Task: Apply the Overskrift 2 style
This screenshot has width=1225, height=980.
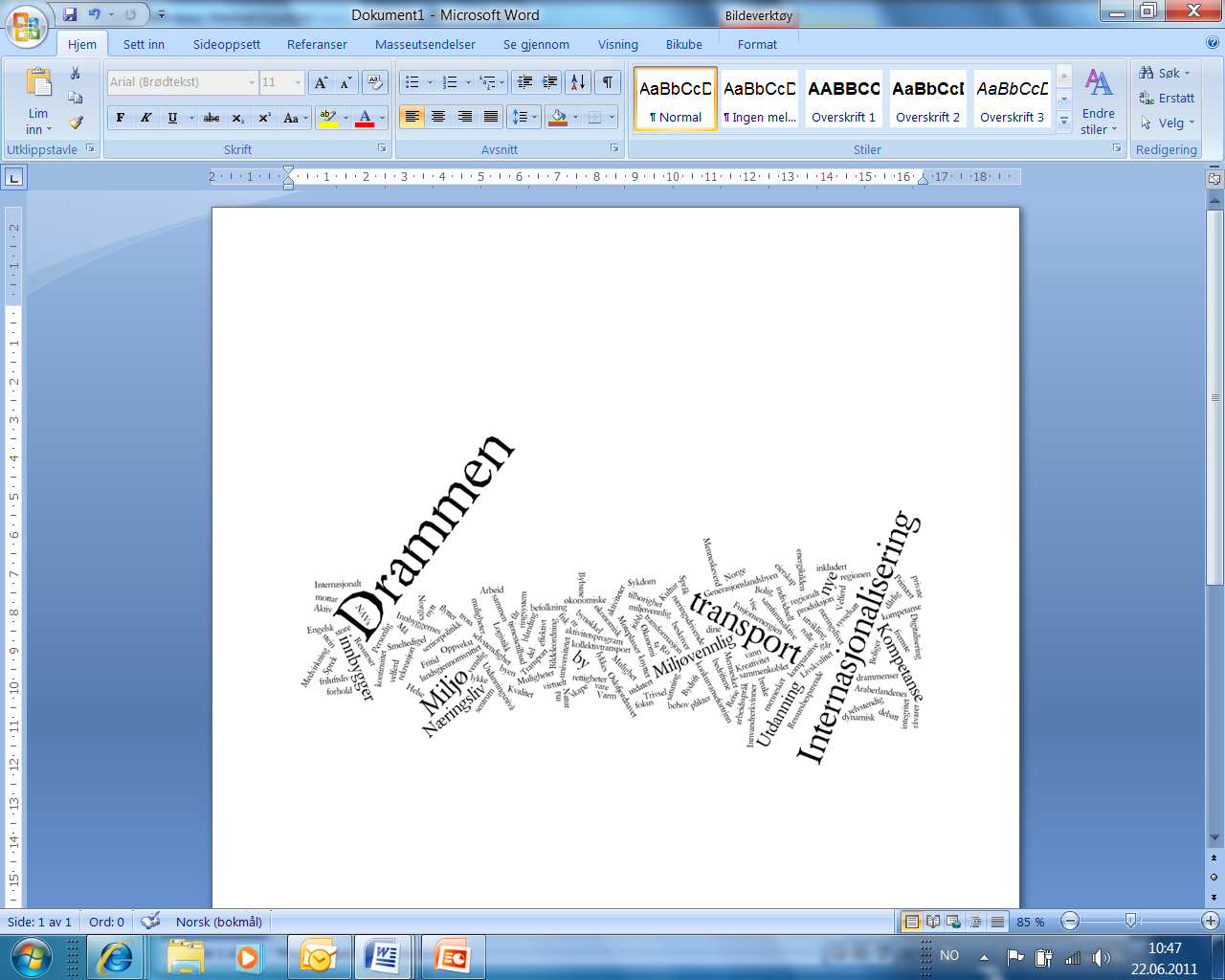Action: click(927, 100)
